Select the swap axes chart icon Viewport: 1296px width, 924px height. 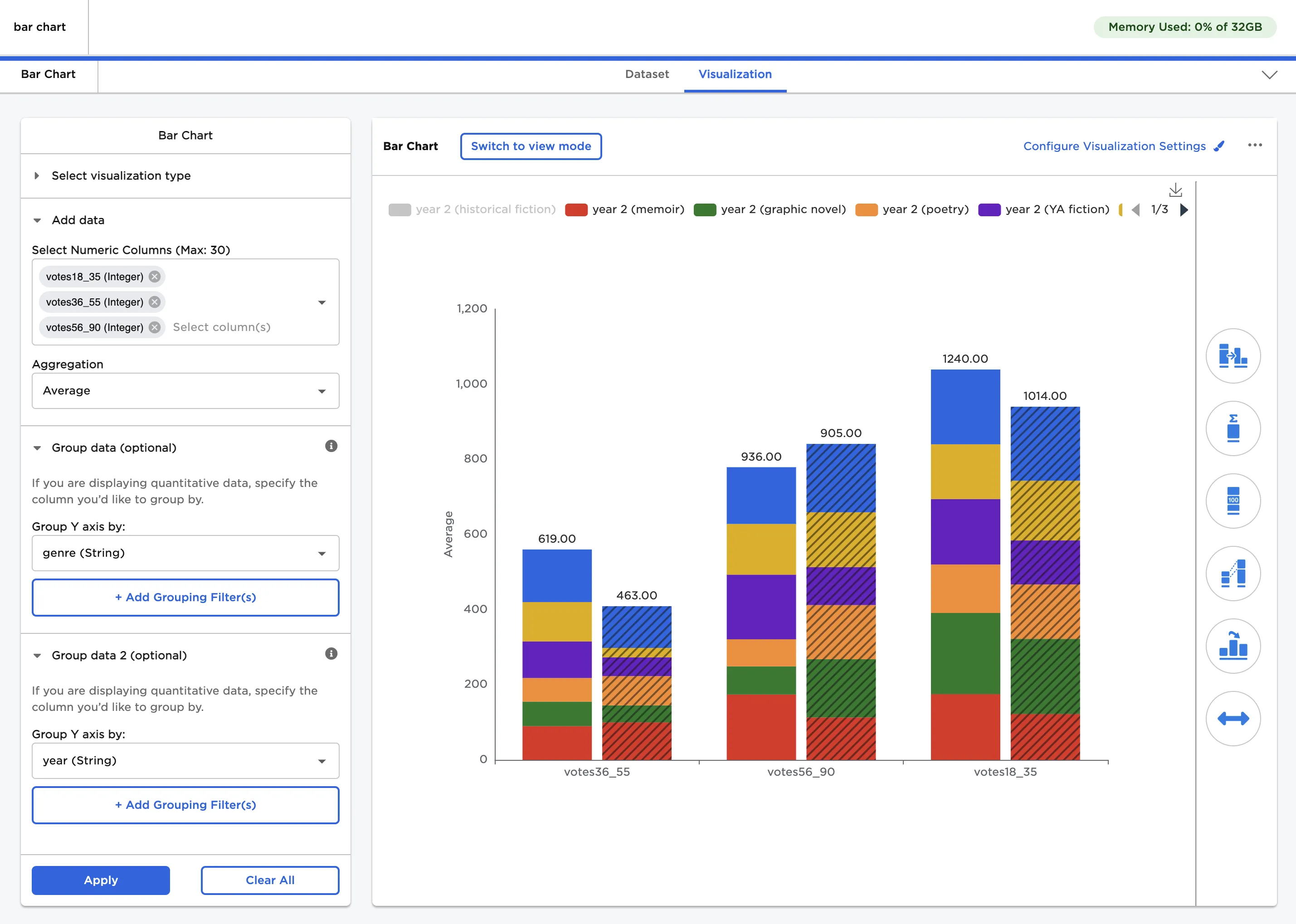[x=1233, y=355]
